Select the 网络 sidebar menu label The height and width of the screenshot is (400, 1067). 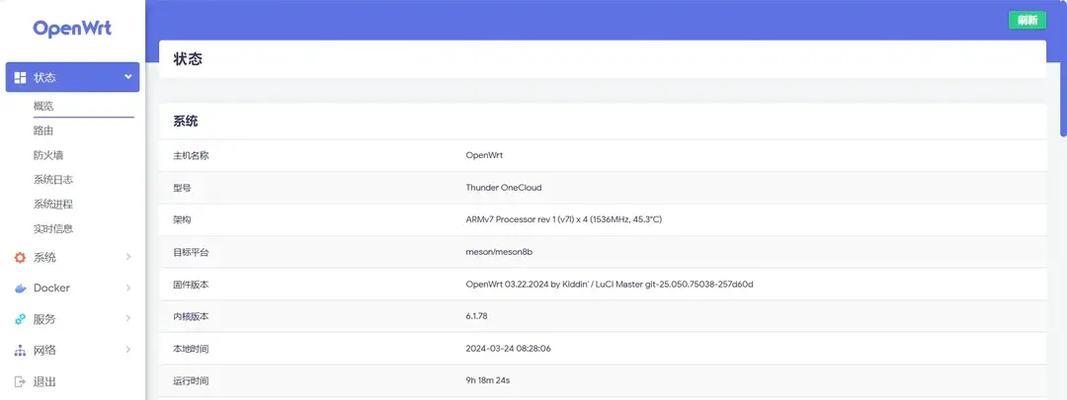(45, 350)
